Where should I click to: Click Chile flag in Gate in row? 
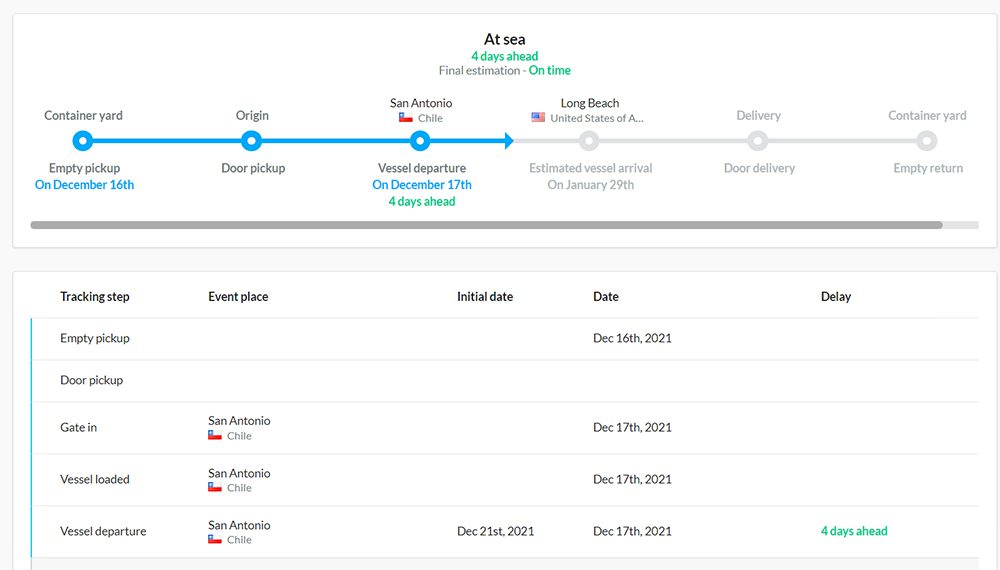point(215,435)
